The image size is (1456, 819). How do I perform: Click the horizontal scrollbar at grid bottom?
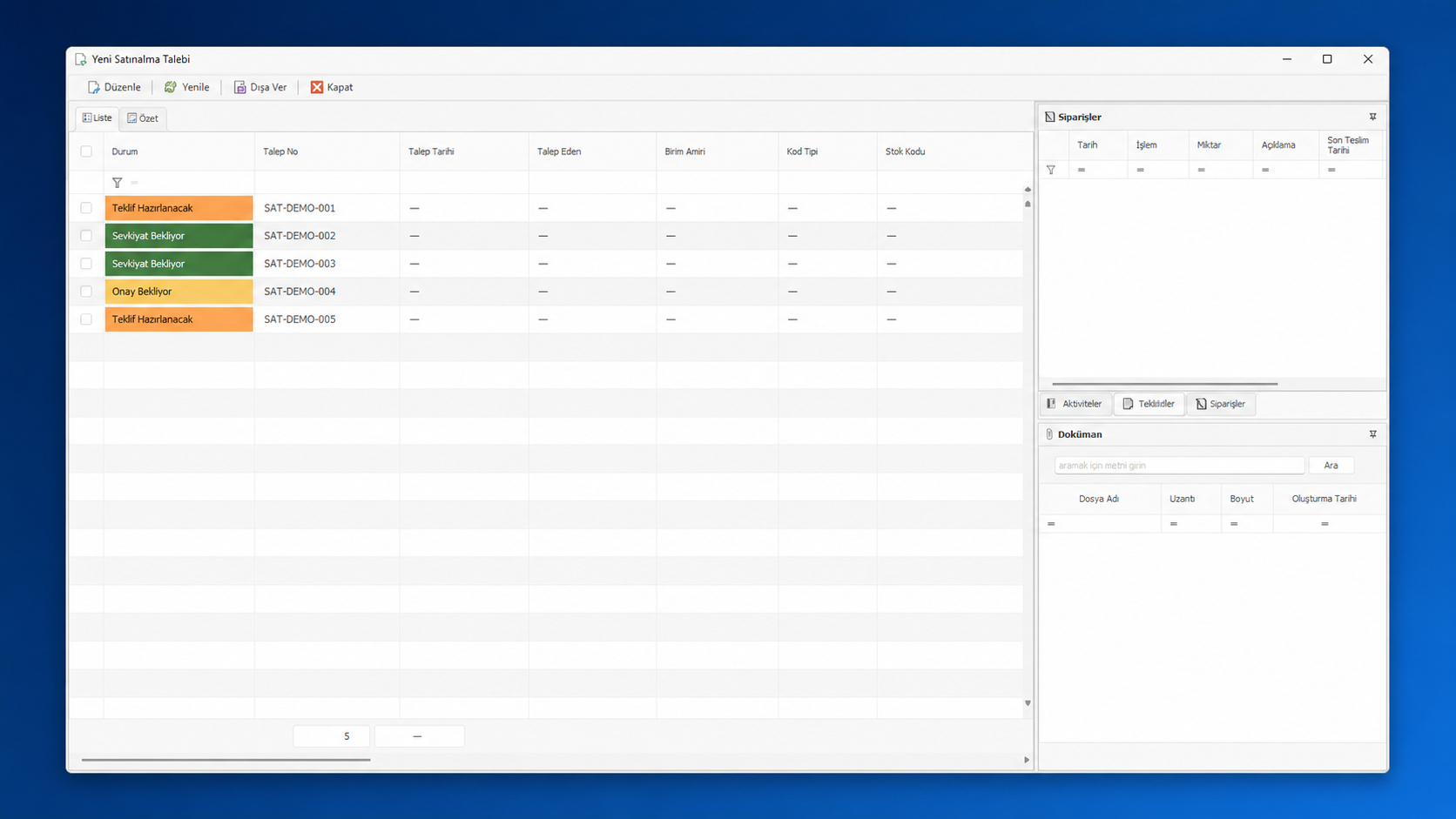coord(226,760)
